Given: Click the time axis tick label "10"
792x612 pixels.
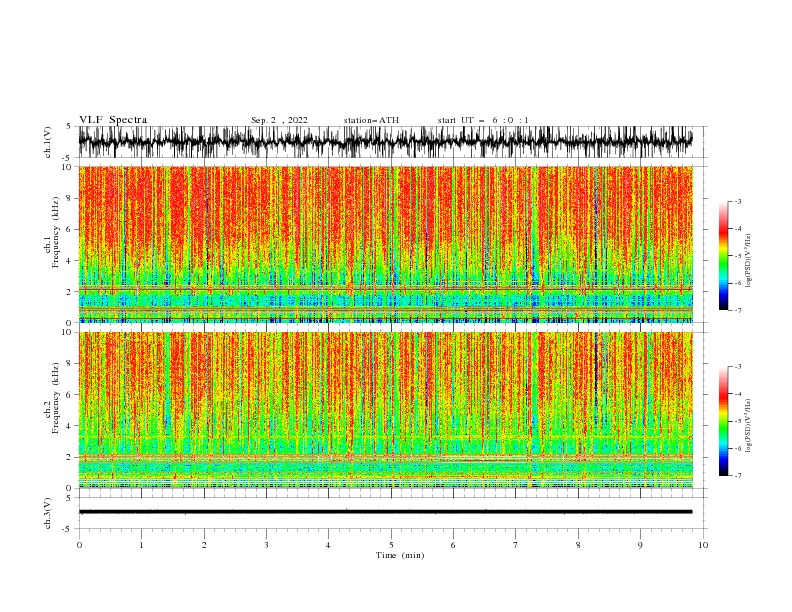Looking at the screenshot, I should click(x=703, y=545).
